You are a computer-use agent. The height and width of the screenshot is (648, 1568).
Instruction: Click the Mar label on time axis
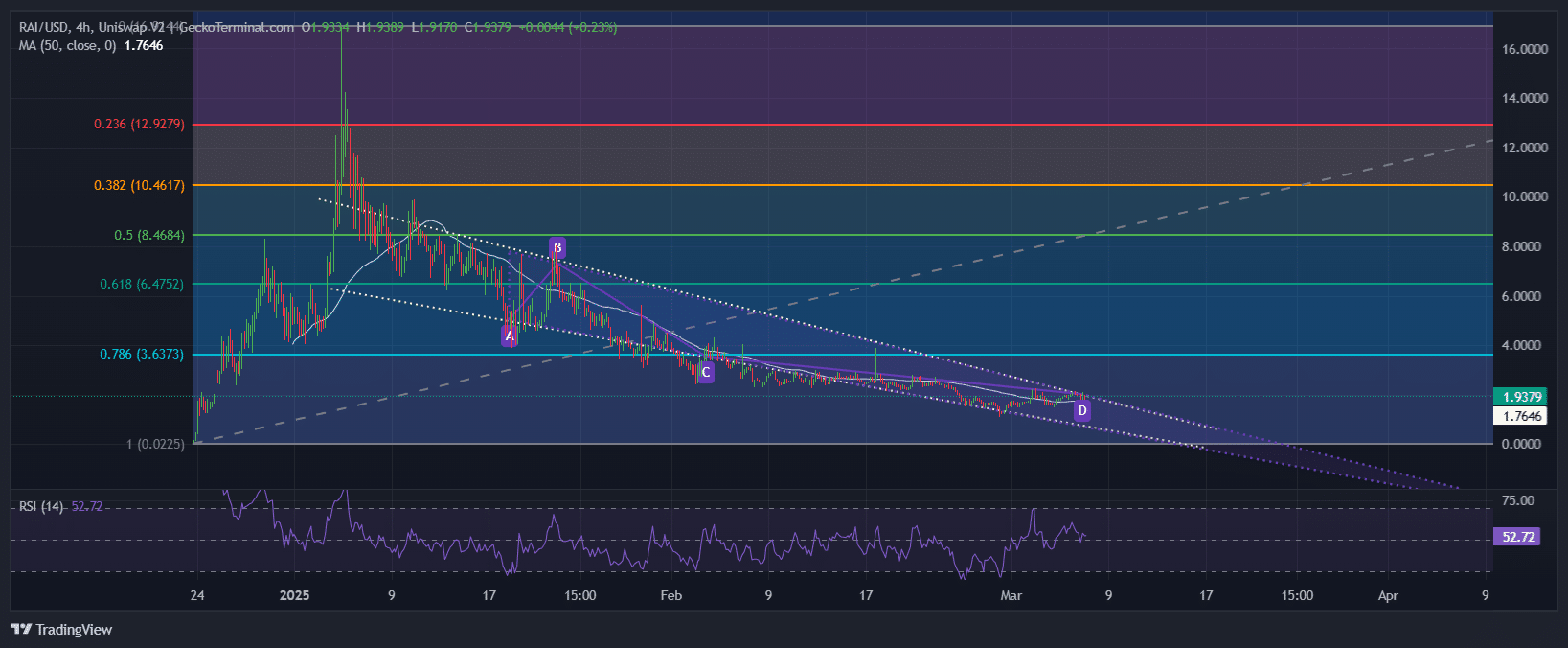1011,595
